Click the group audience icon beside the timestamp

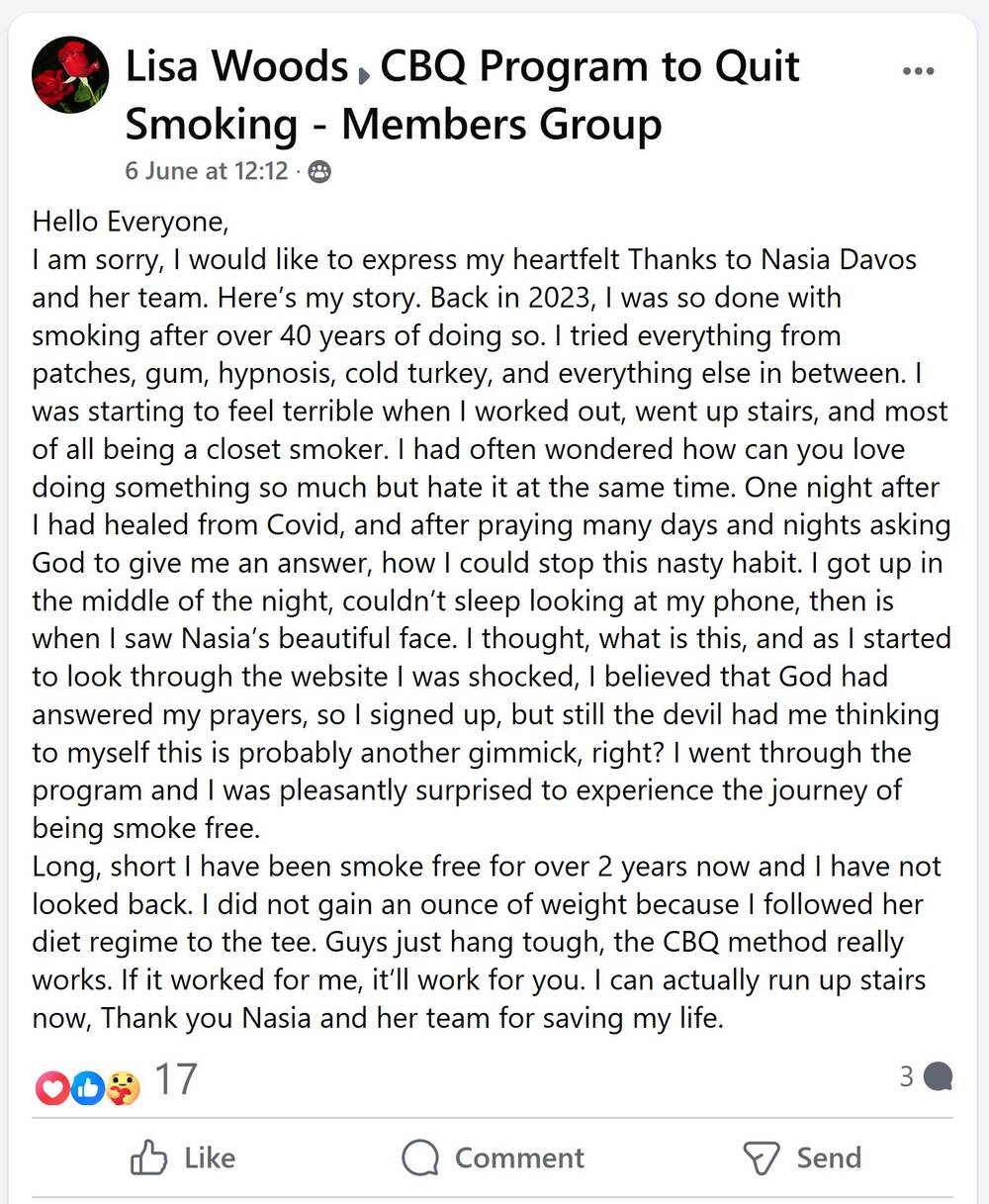[x=318, y=172]
